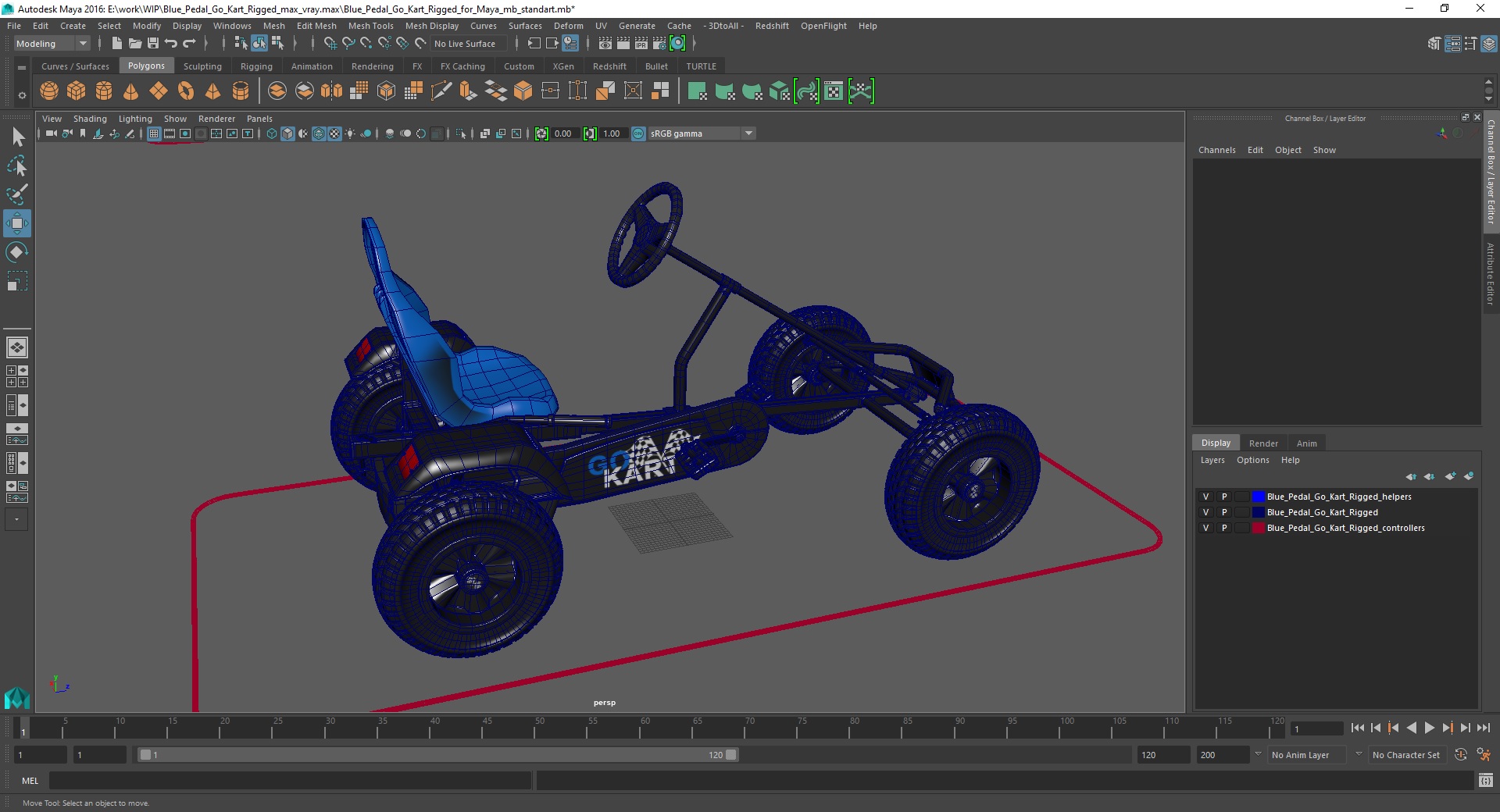Open a scene with folder icon

point(134,44)
